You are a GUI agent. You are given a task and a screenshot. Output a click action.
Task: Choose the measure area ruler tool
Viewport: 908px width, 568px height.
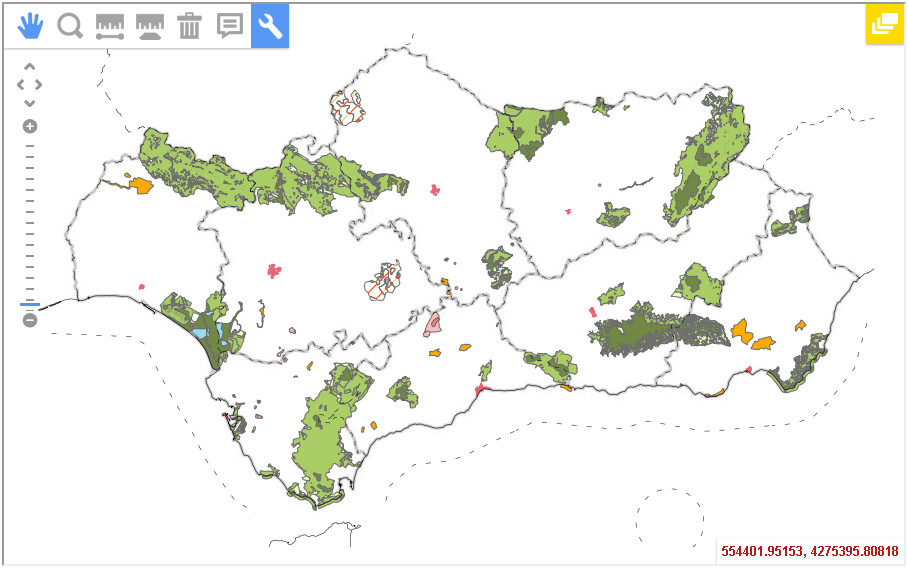tap(149, 27)
